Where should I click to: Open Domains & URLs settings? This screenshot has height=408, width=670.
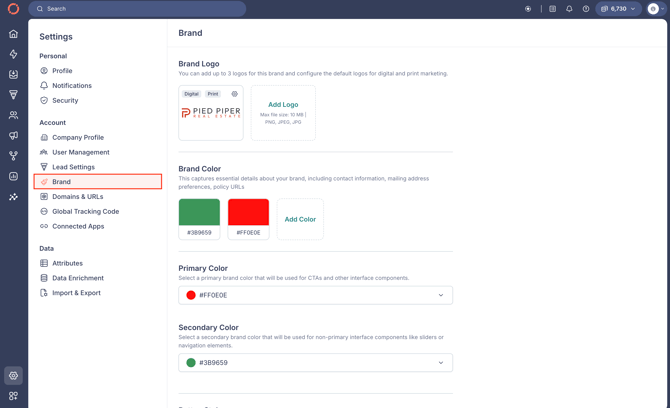point(77,197)
